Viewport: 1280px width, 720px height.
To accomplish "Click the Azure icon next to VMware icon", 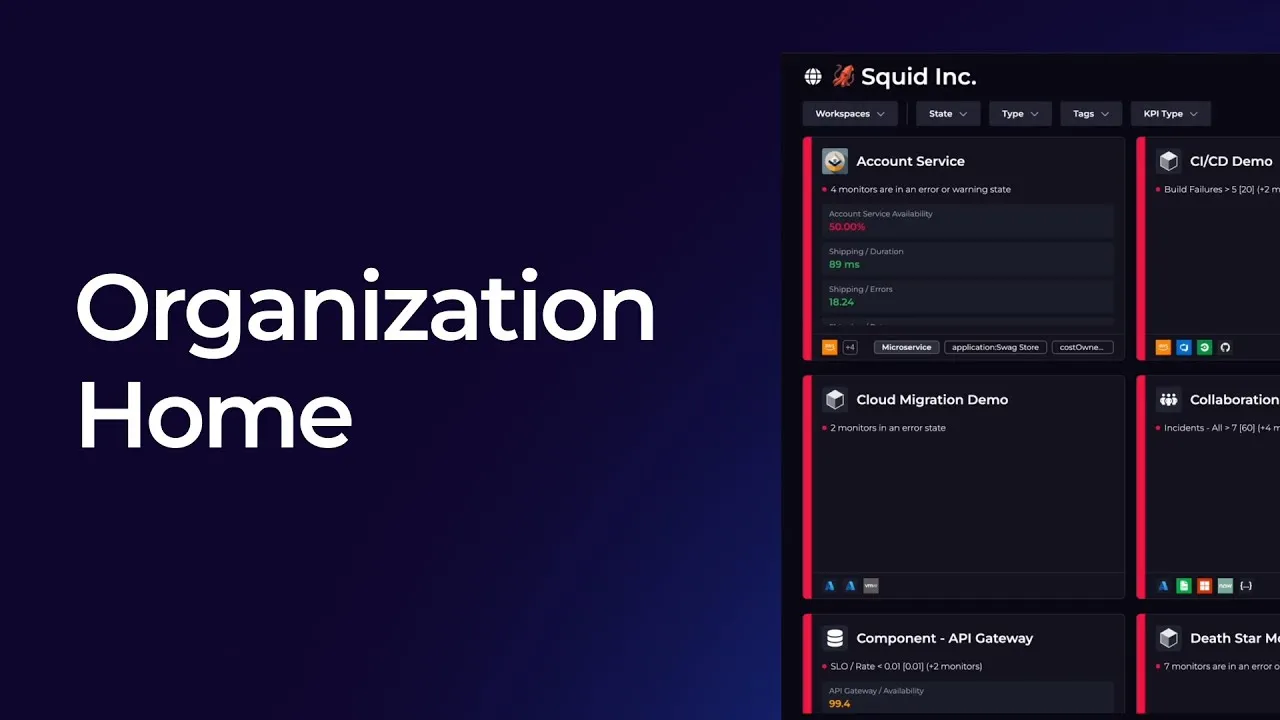I will [850, 586].
